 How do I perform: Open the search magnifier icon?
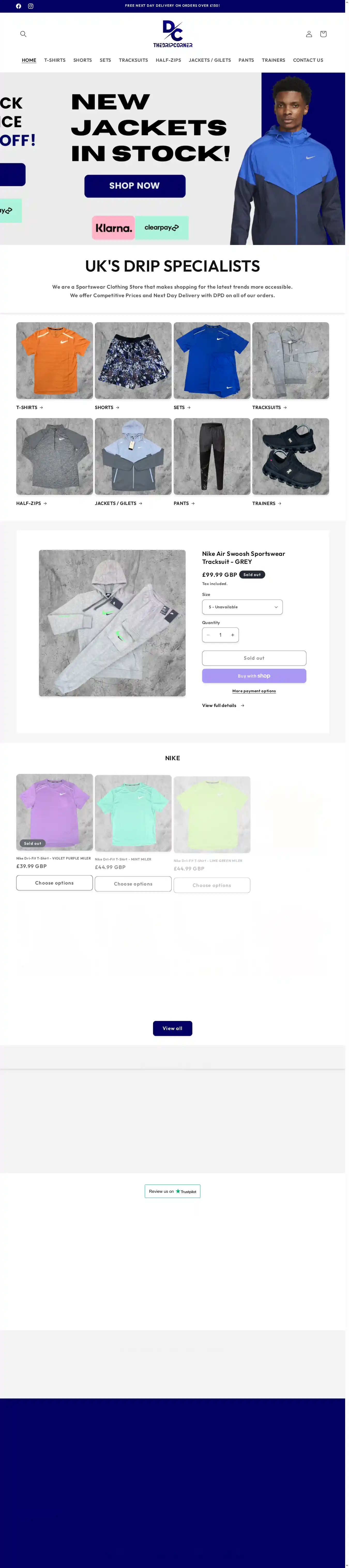point(23,34)
